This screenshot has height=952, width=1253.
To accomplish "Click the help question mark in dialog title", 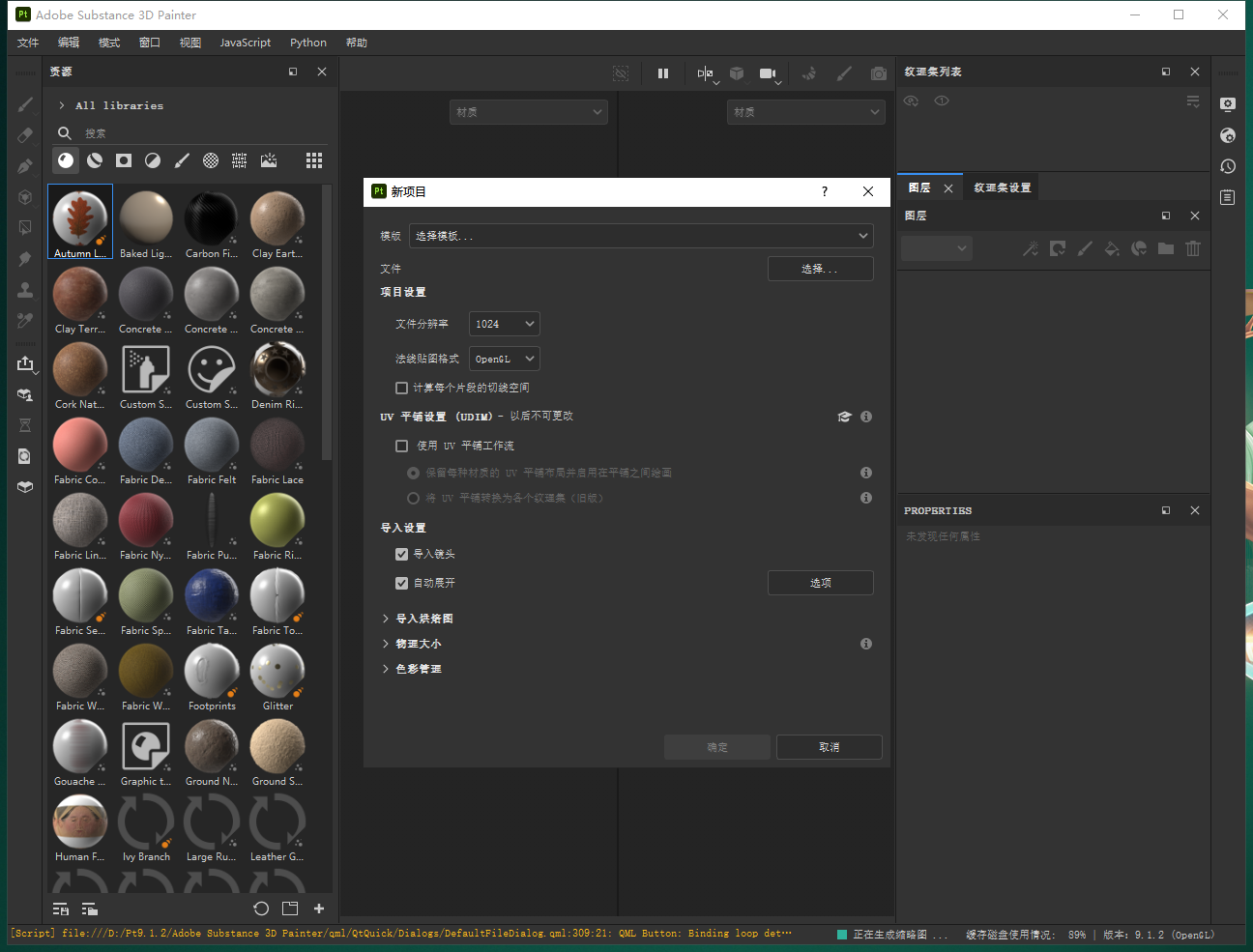I will [x=825, y=191].
